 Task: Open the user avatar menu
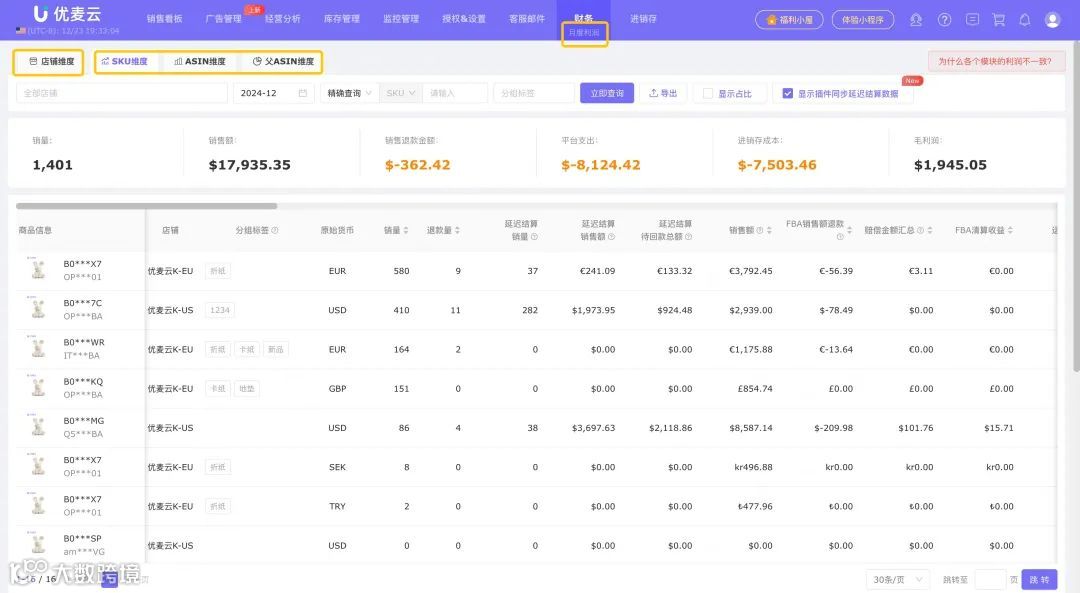point(1052,20)
